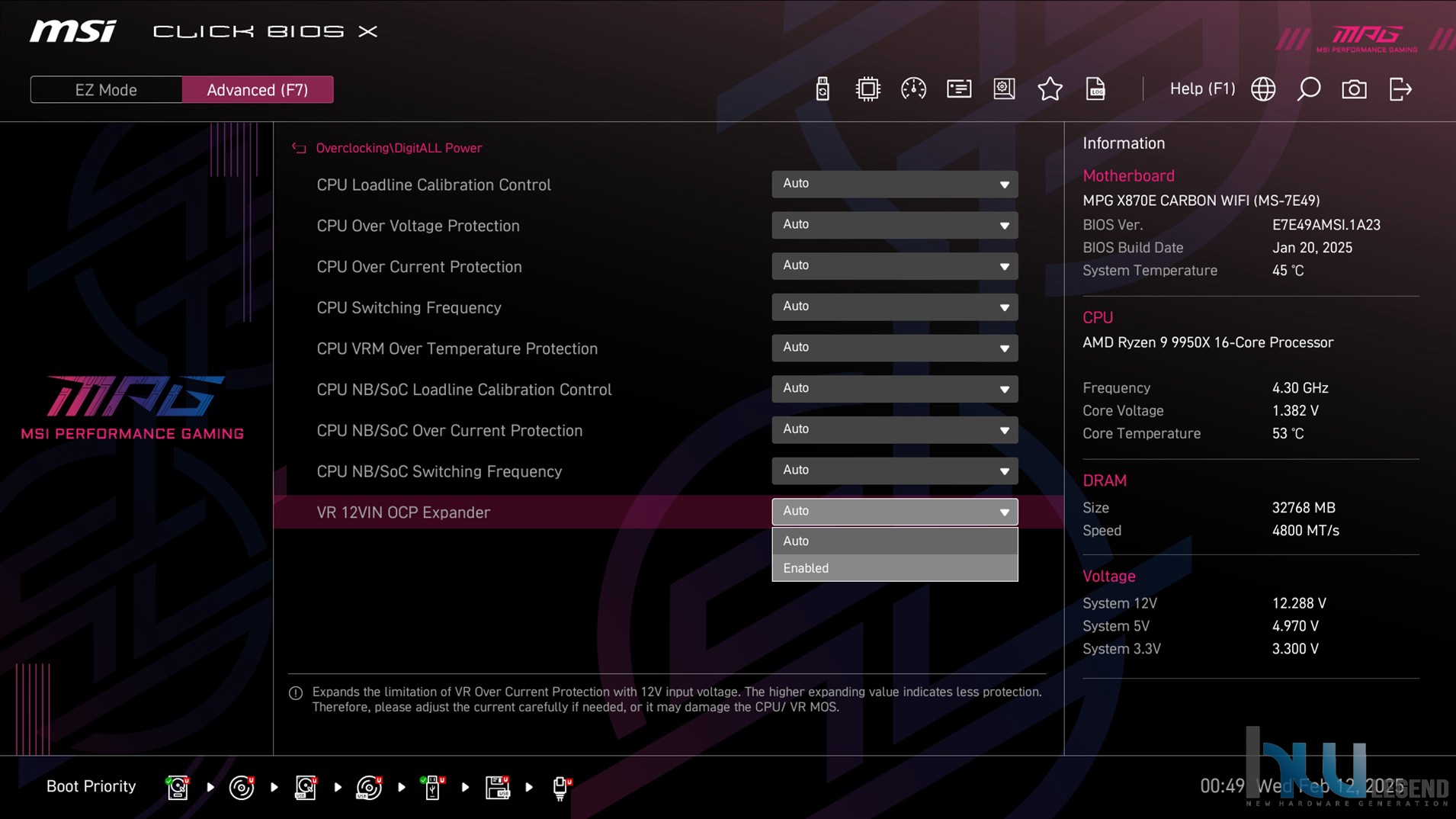Click Overclocking\DigitALL Power breadcrumb
The width and height of the screenshot is (1456, 819).
pos(399,148)
